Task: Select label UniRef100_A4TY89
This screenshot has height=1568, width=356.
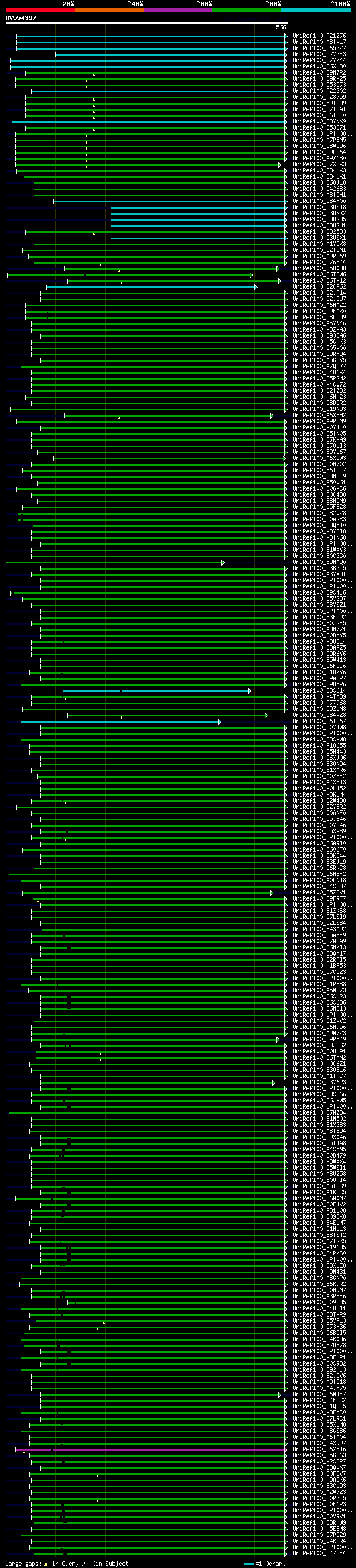Action: (319, 696)
